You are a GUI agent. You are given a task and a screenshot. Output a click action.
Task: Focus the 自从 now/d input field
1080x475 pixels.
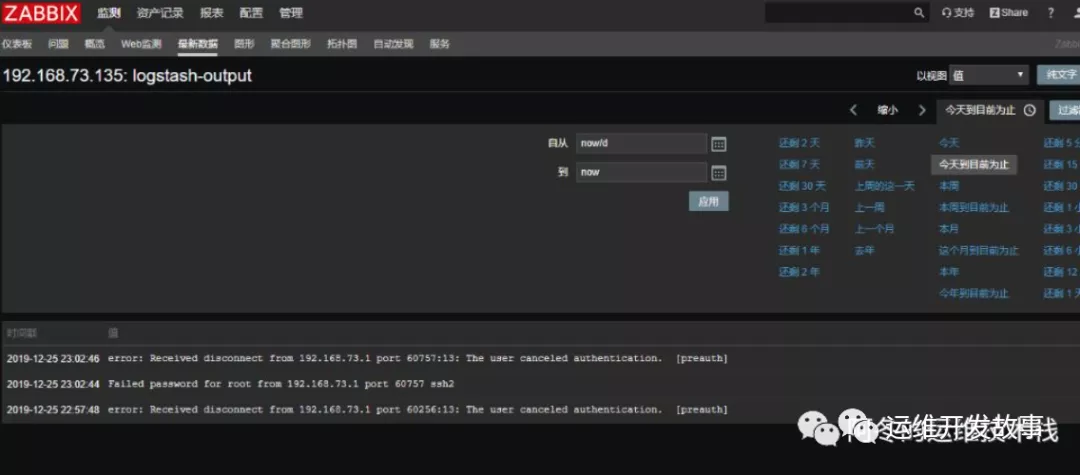pyautogui.click(x=641, y=143)
